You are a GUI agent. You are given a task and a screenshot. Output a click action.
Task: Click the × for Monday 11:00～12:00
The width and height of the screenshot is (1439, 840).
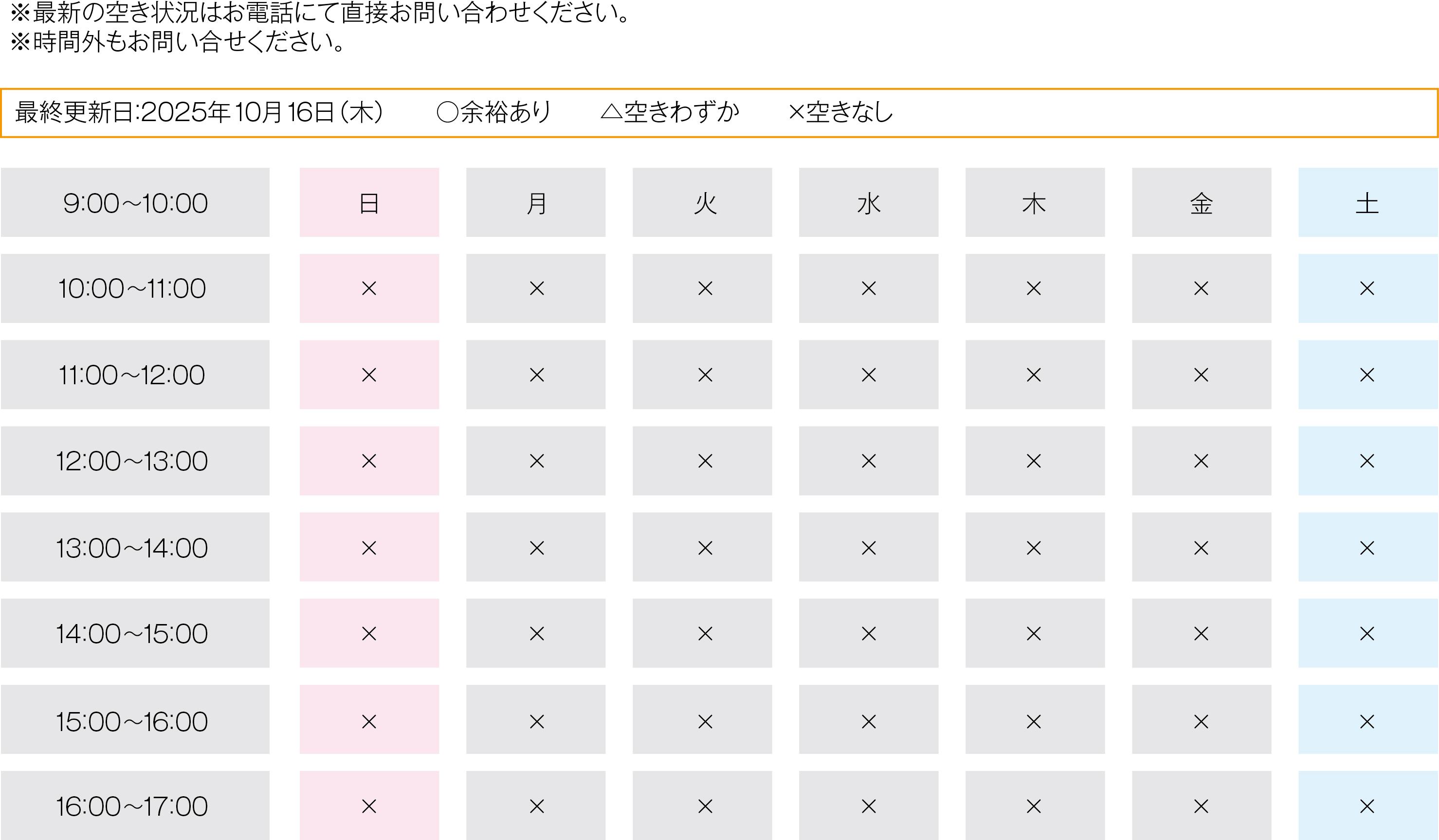[x=536, y=375]
